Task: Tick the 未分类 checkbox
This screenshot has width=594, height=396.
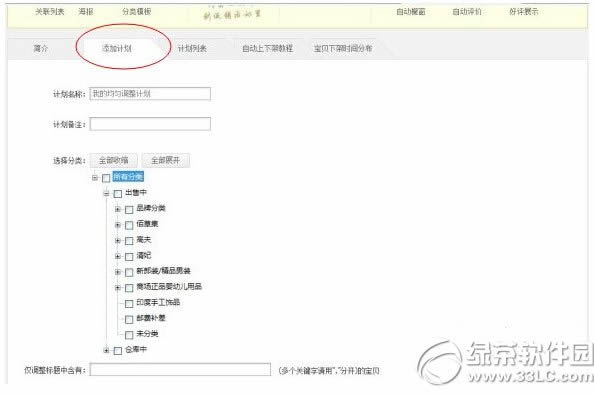Action: [129, 335]
